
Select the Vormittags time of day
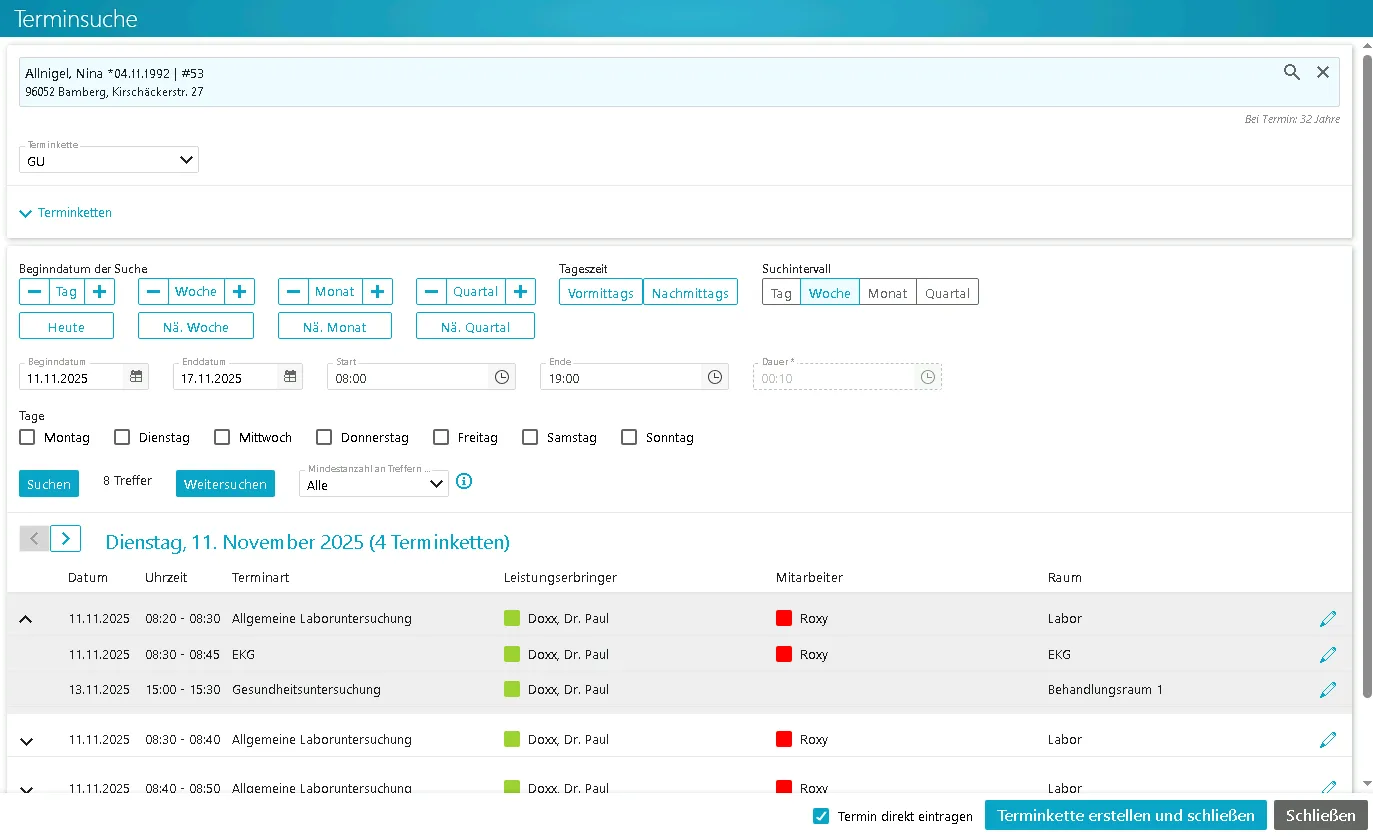[x=600, y=293]
